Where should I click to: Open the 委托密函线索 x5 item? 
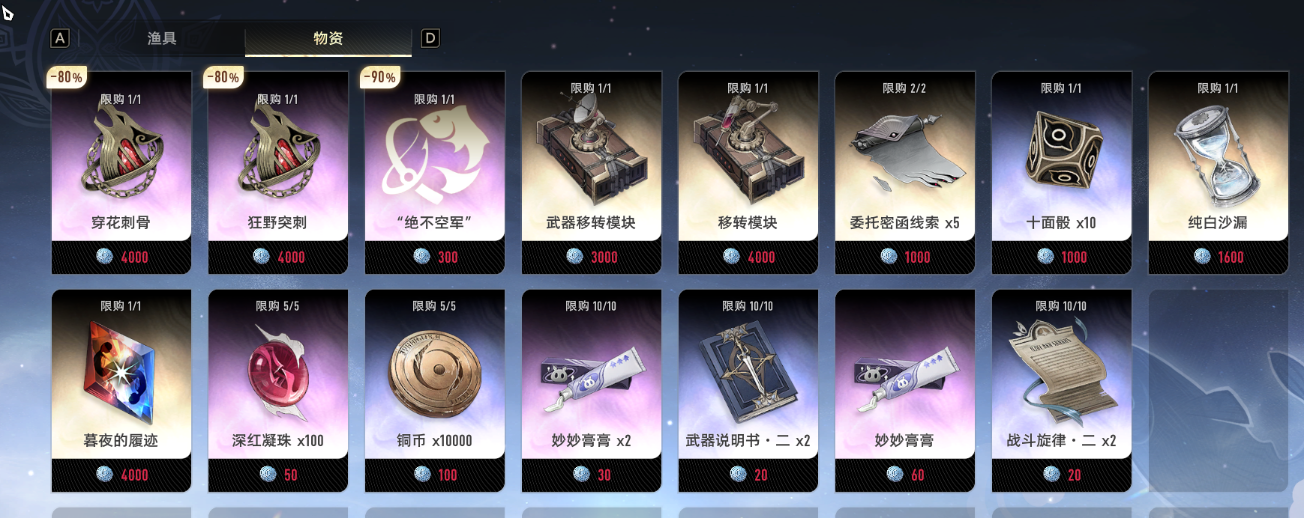tap(905, 173)
